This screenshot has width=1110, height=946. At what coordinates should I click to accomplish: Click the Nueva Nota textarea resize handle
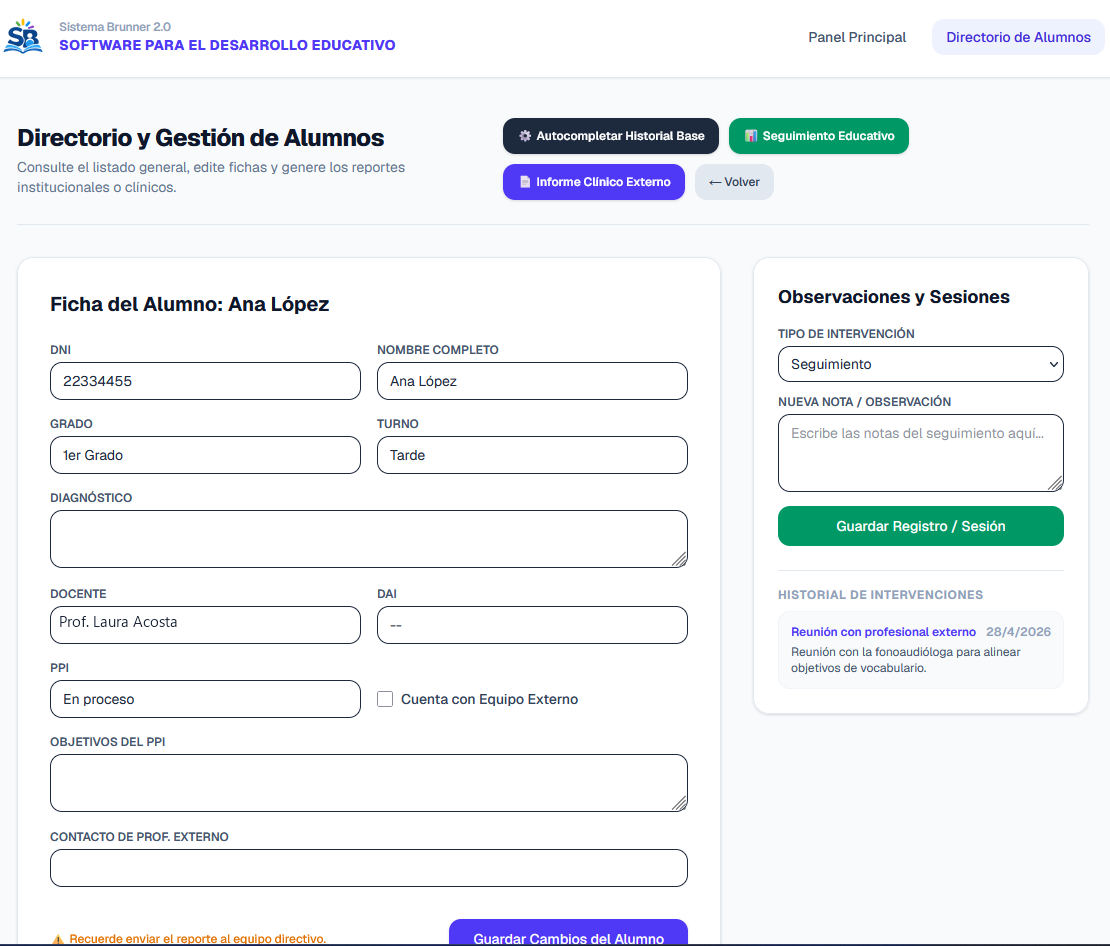tap(1055, 484)
